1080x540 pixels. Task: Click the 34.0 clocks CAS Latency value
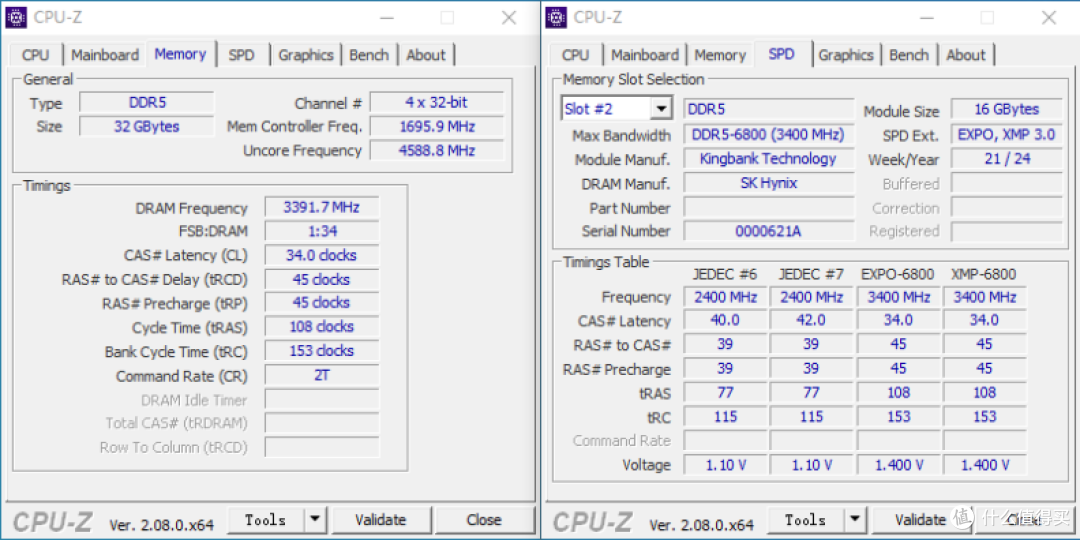click(322, 255)
